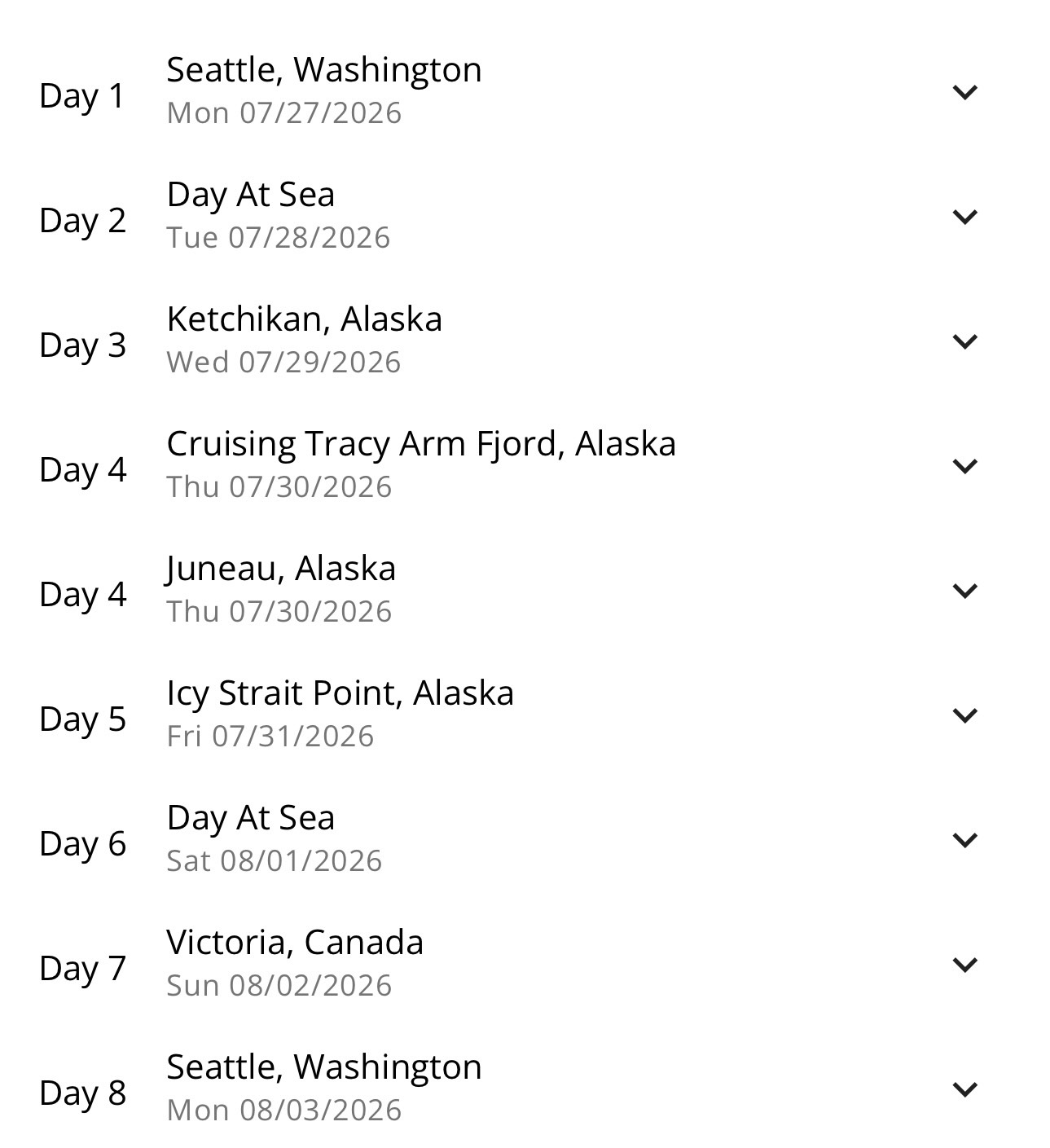Screen dimensions: 1050x1148
Task: Open the Juneau, Alaska port title
Action: point(280,569)
